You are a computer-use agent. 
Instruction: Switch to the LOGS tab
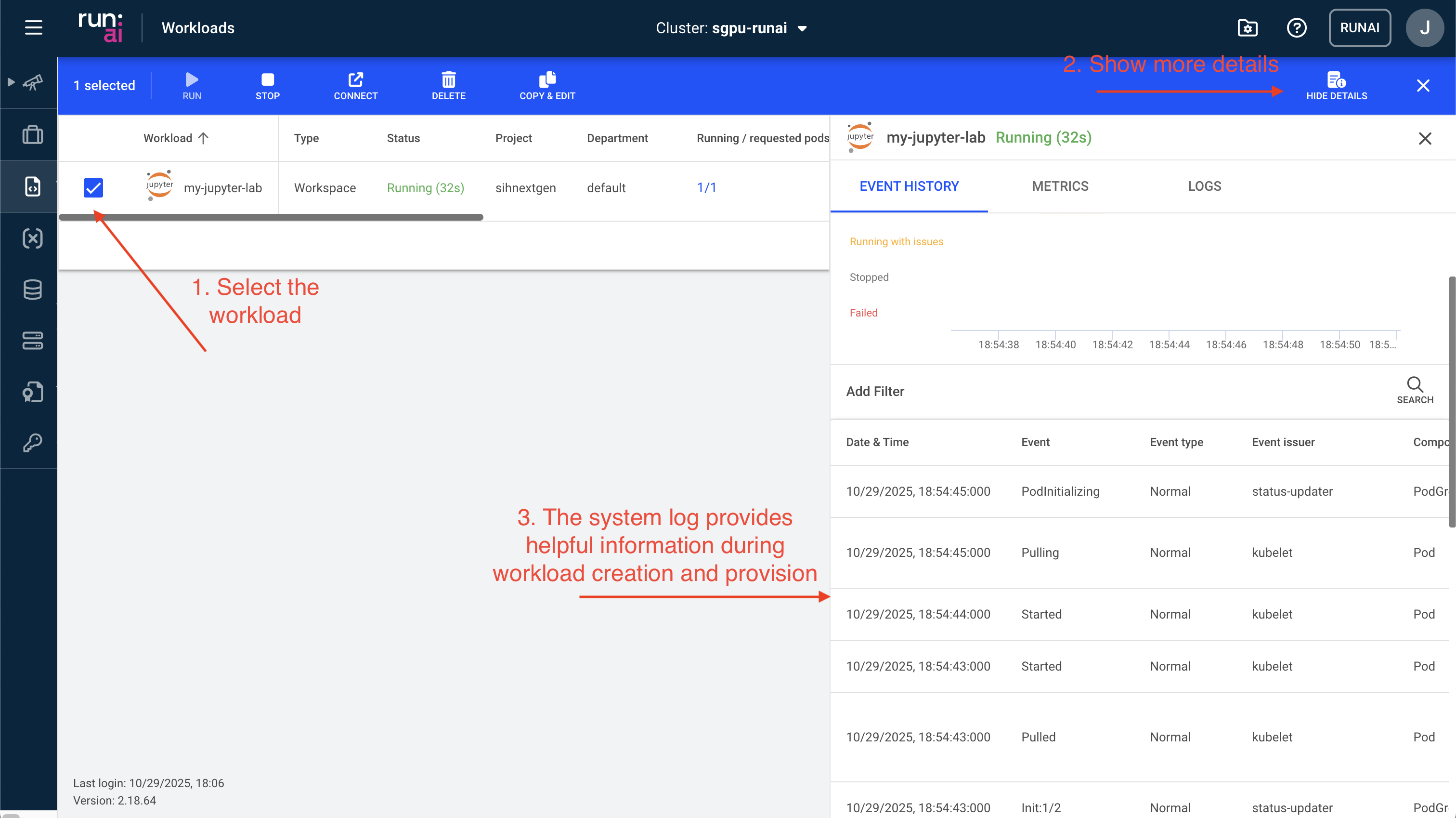(1203, 186)
